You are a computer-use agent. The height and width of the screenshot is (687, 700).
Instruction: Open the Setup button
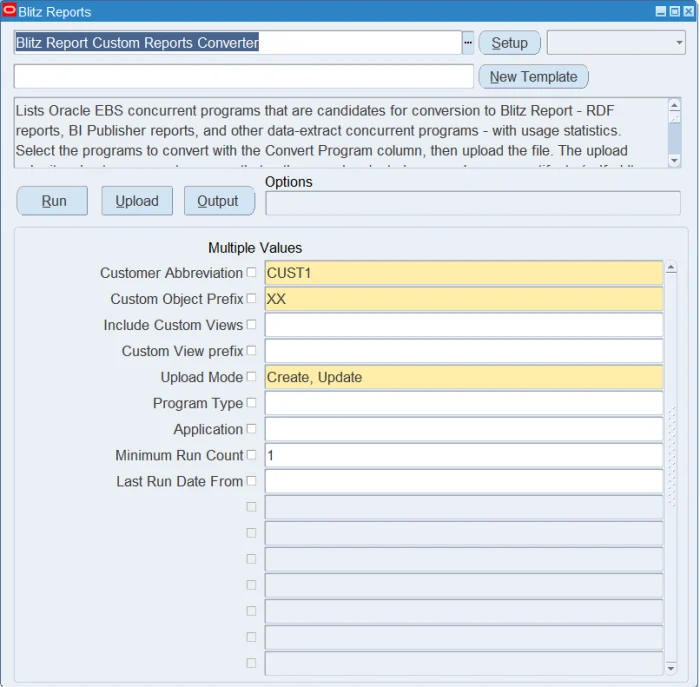[509, 43]
